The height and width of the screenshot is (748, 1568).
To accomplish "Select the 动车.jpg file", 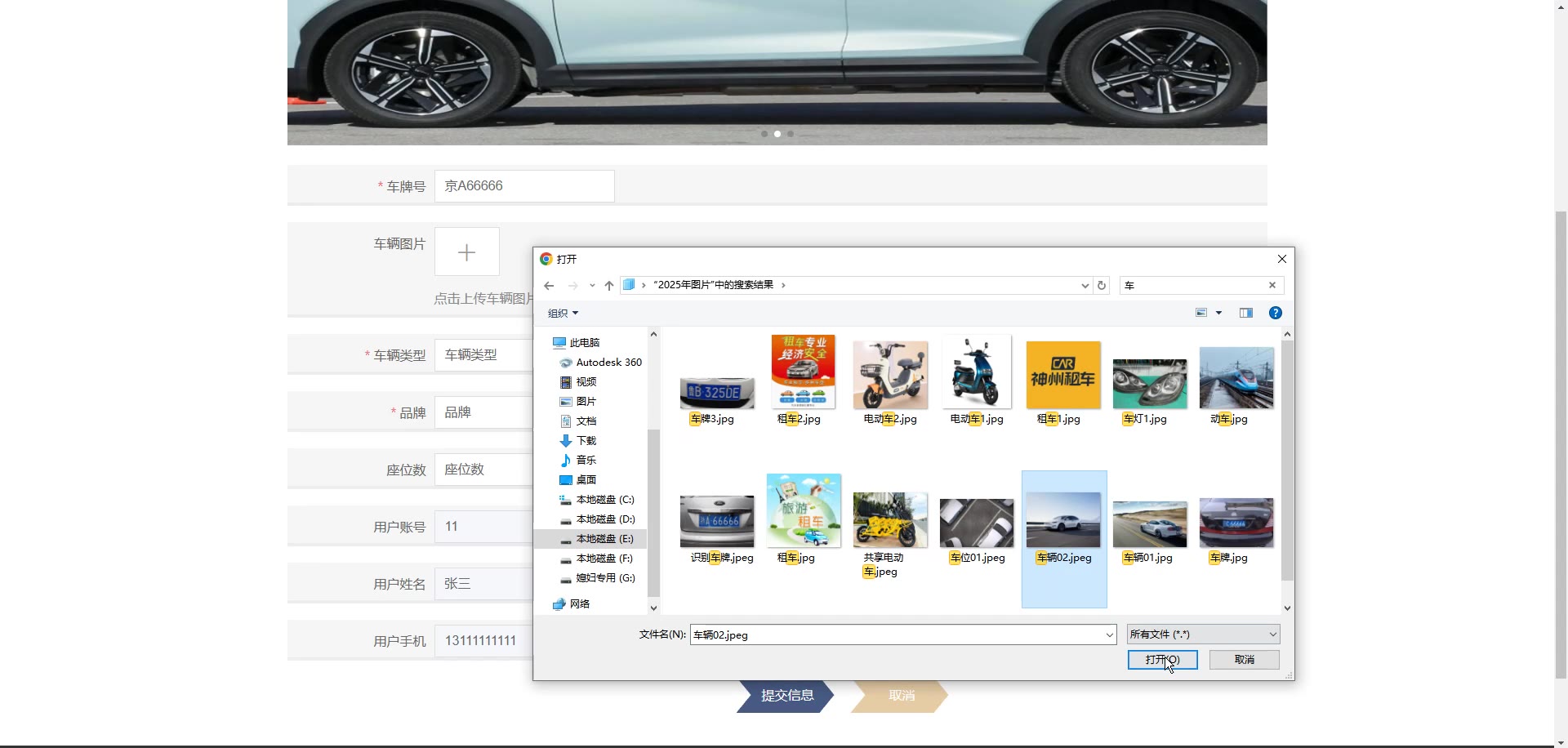I will (1236, 387).
